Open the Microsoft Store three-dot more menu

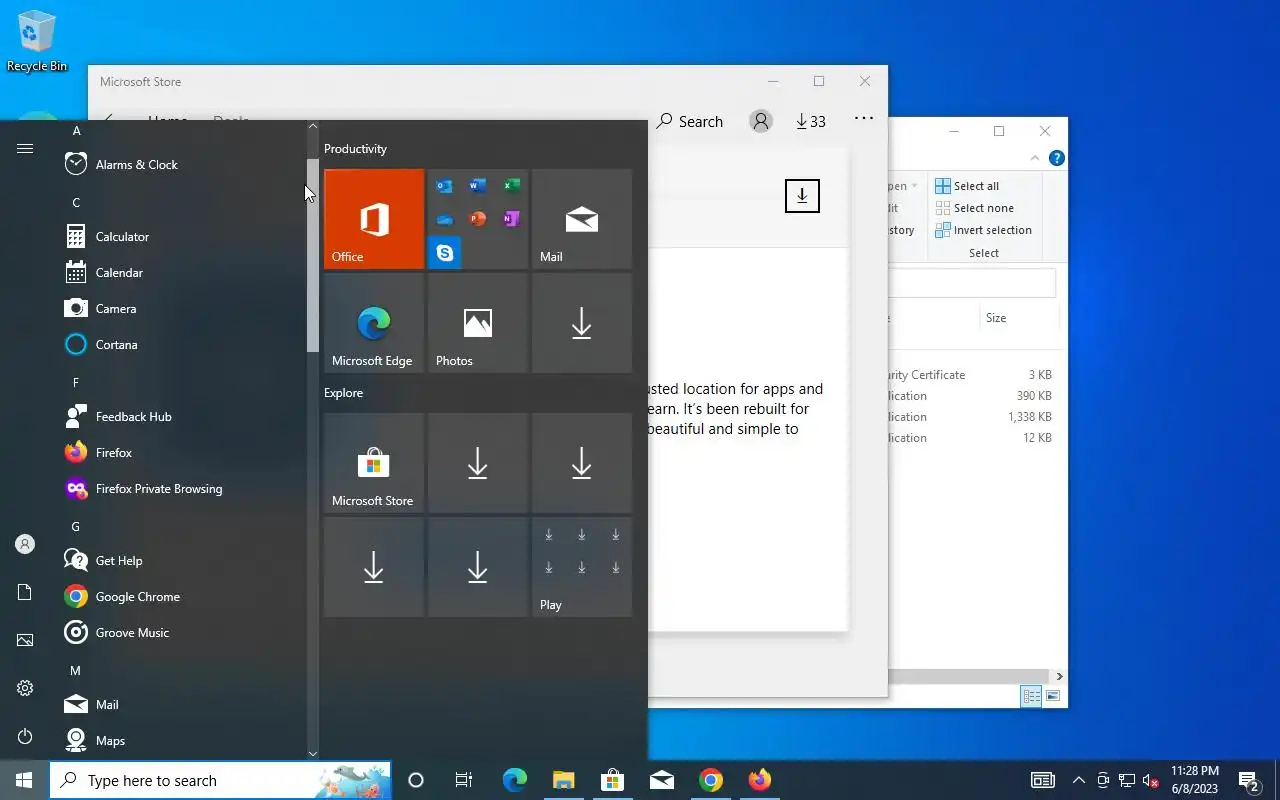pyautogui.click(x=864, y=119)
